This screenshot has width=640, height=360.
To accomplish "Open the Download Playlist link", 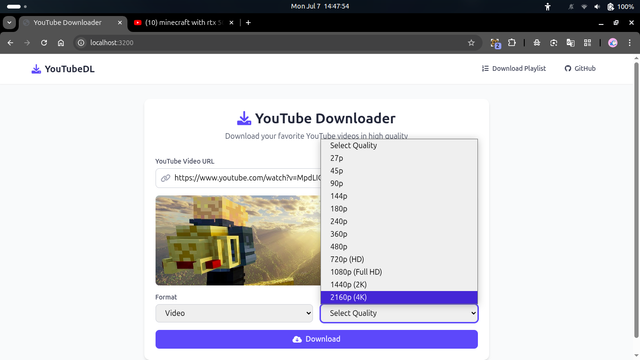I will coord(513,69).
